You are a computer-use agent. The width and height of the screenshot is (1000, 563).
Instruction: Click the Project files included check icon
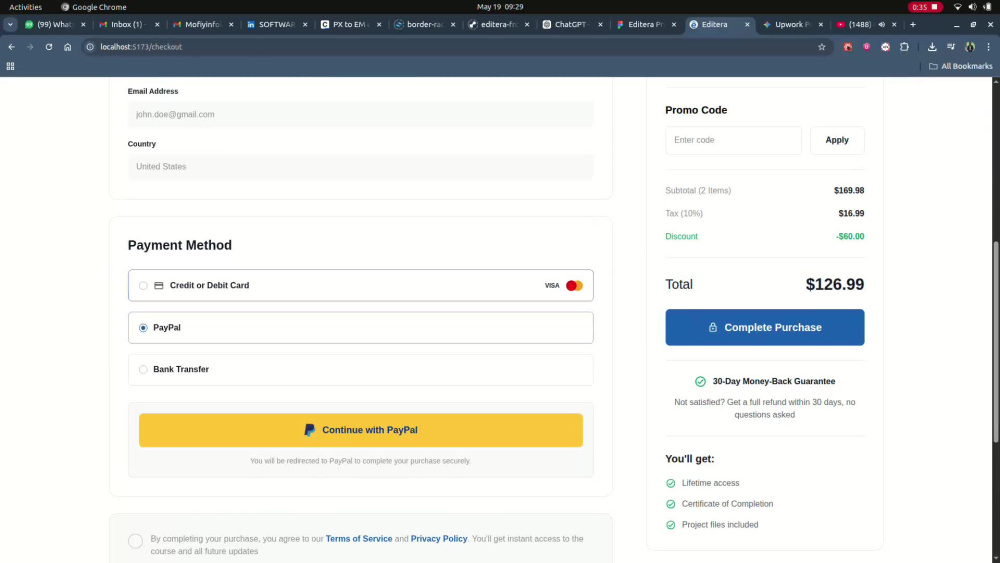[x=670, y=525]
